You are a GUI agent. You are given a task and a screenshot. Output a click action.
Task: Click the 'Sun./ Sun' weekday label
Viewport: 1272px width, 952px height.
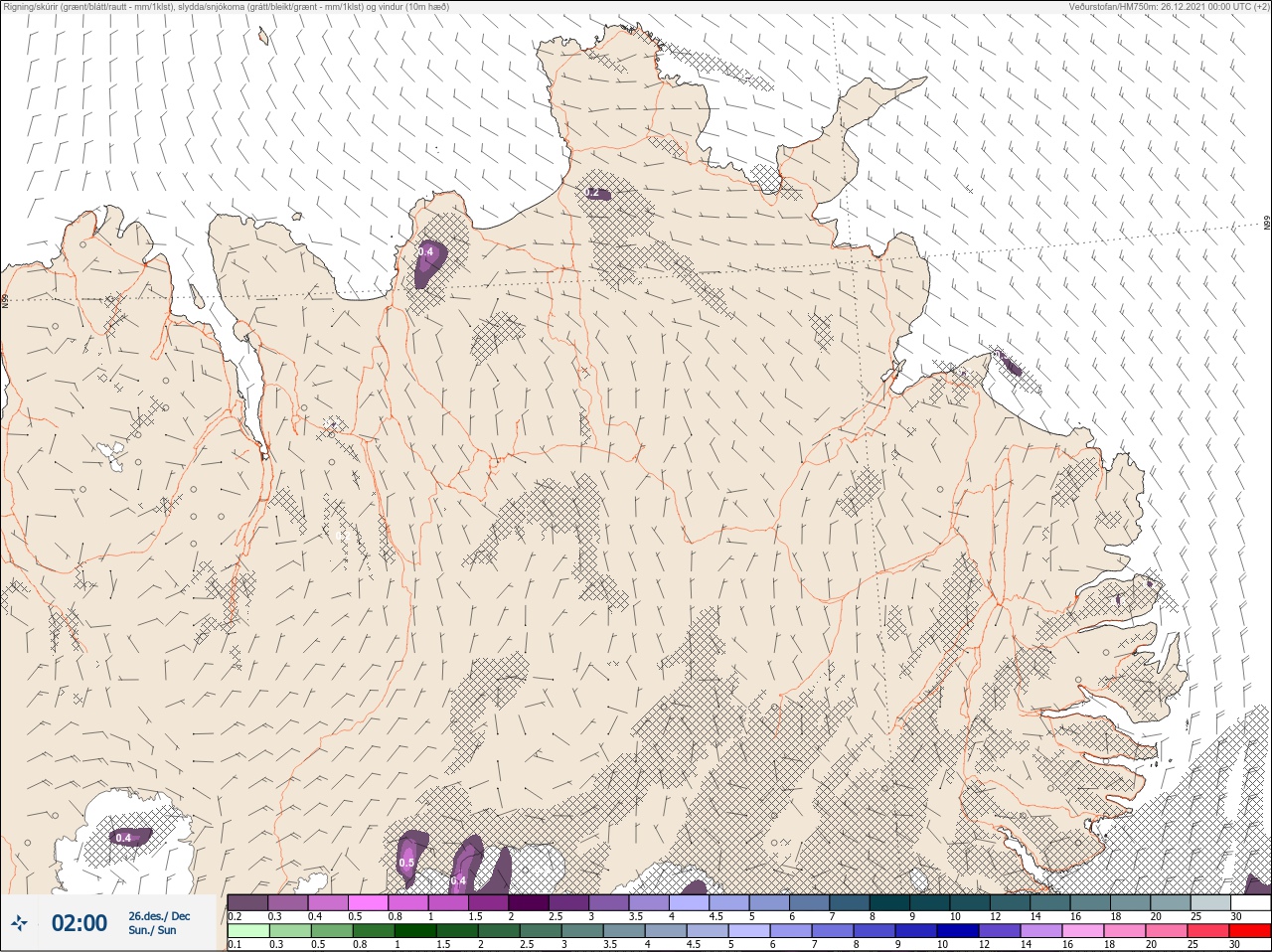click(152, 931)
